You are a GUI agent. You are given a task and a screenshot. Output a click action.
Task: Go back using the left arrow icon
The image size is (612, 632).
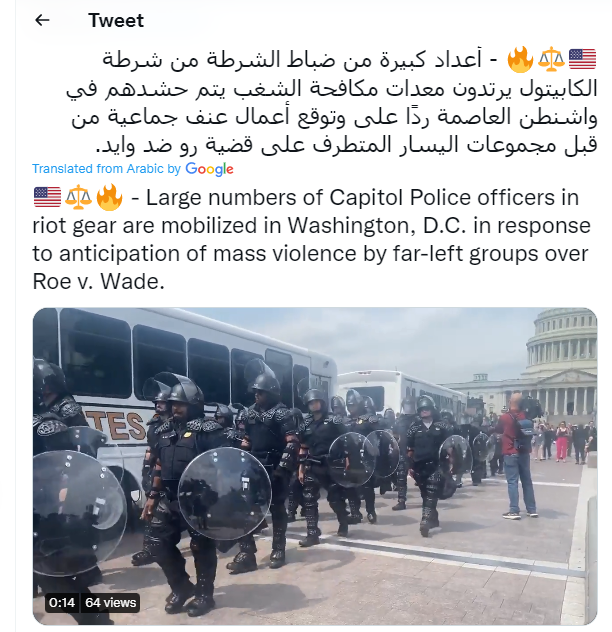tap(42, 20)
